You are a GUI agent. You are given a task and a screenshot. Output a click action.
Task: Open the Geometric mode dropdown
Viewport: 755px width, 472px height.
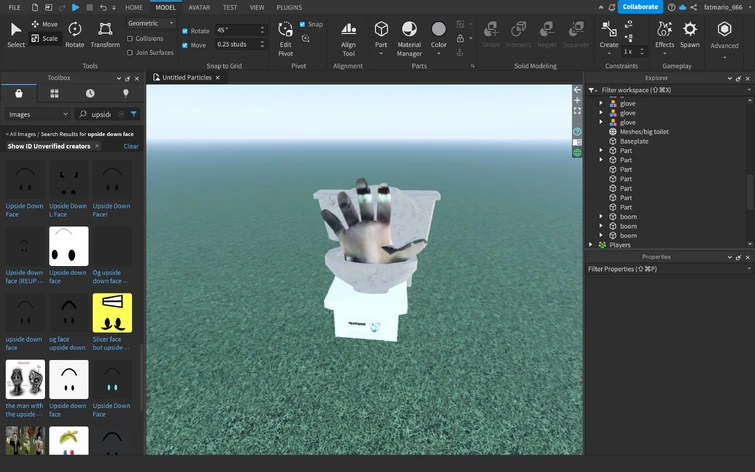tap(151, 23)
